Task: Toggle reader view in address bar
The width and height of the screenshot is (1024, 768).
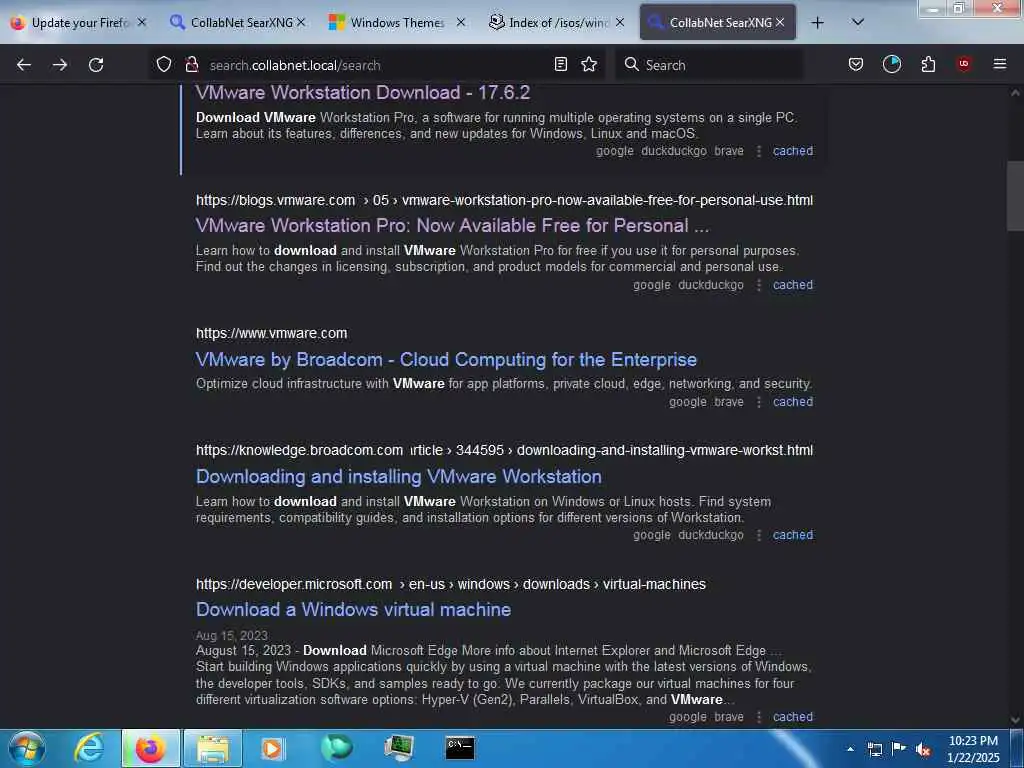Action: (x=560, y=64)
